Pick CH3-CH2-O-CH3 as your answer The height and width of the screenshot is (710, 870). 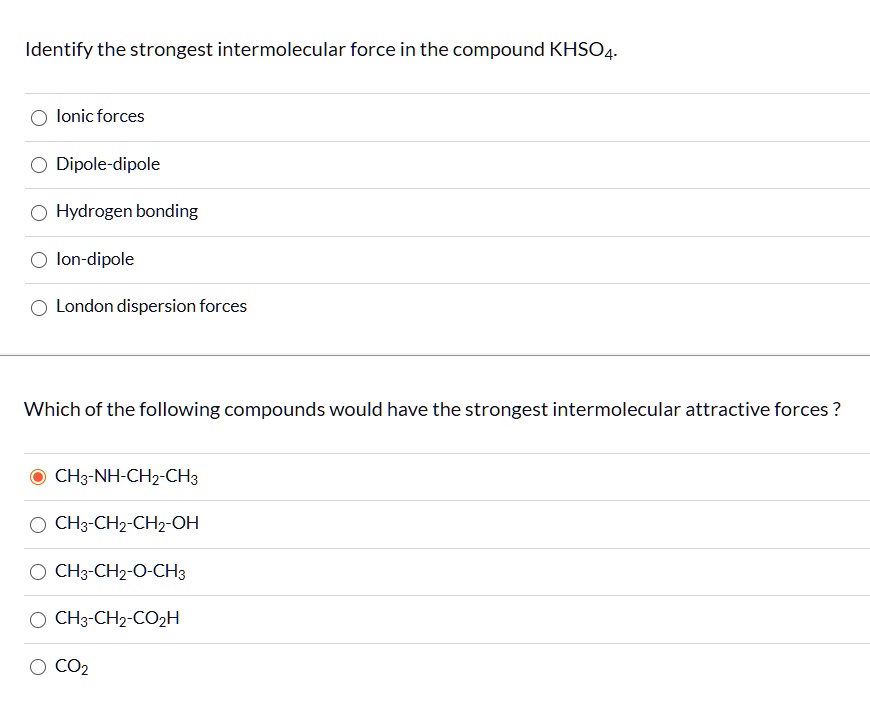point(38,571)
